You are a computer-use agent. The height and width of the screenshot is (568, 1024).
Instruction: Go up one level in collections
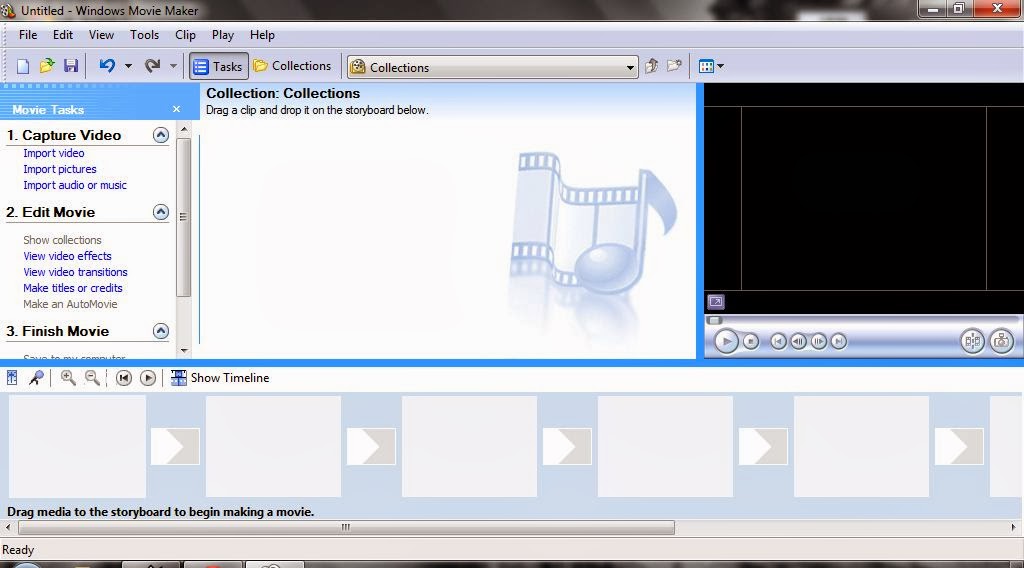coord(651,66)
